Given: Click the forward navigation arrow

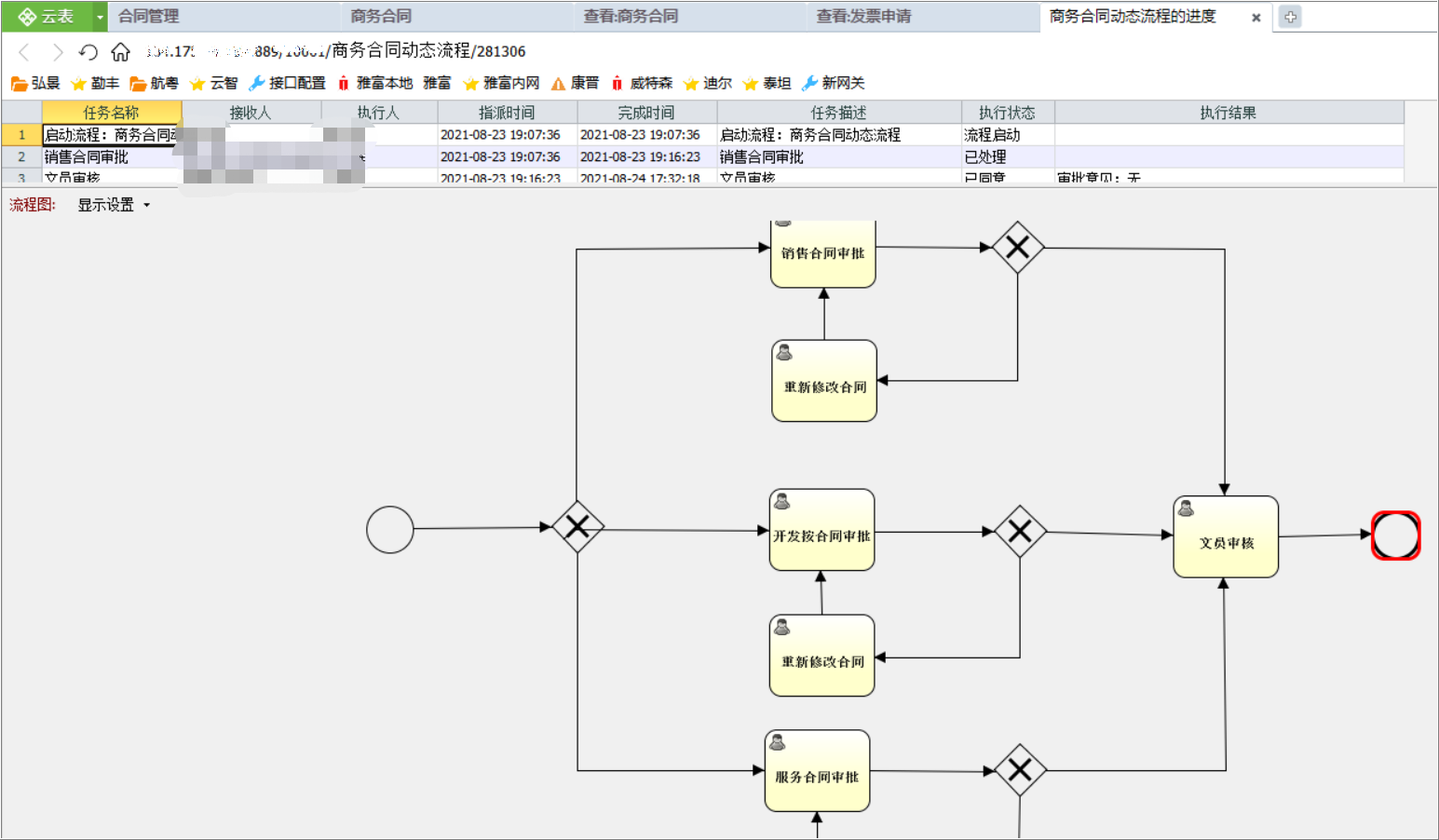Looking at the screenshot, I should 57,52.
